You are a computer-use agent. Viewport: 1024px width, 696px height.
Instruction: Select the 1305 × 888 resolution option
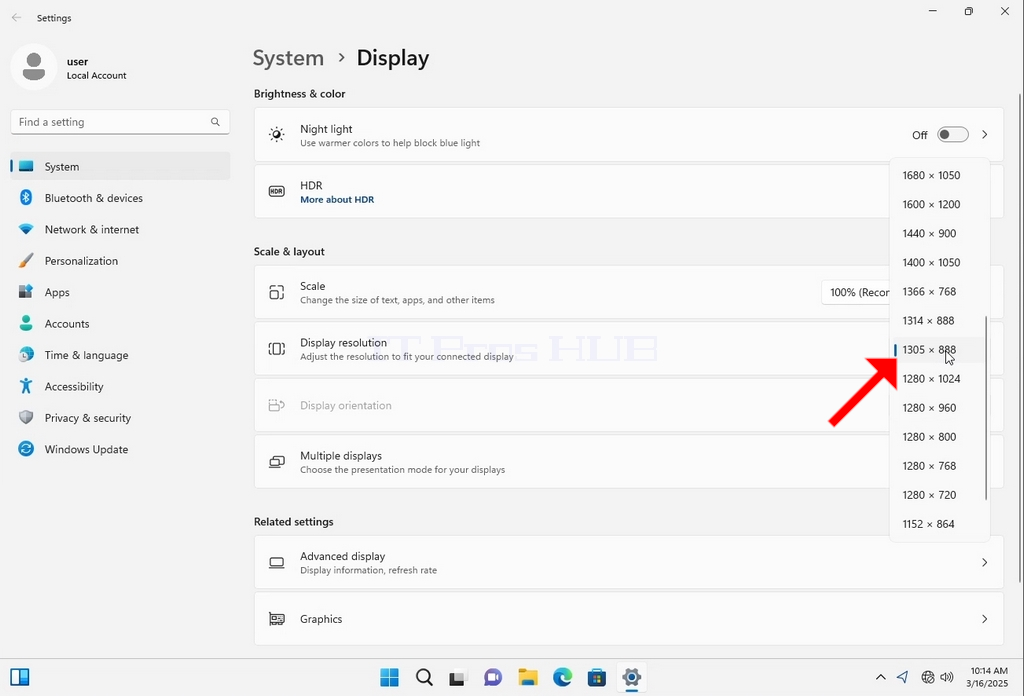pos(940,349)
